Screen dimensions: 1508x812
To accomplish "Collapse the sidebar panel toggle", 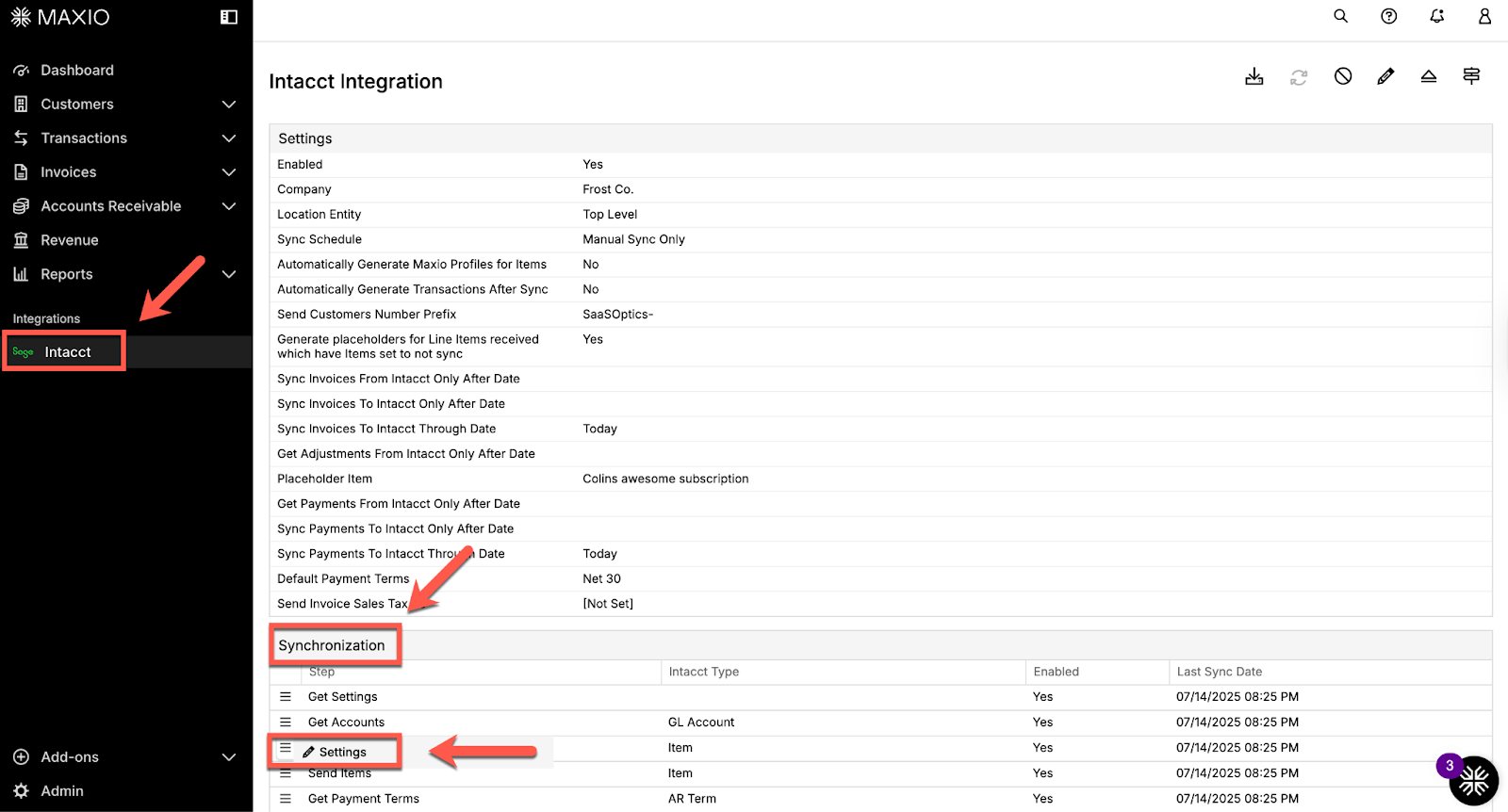I will point(229,17).
